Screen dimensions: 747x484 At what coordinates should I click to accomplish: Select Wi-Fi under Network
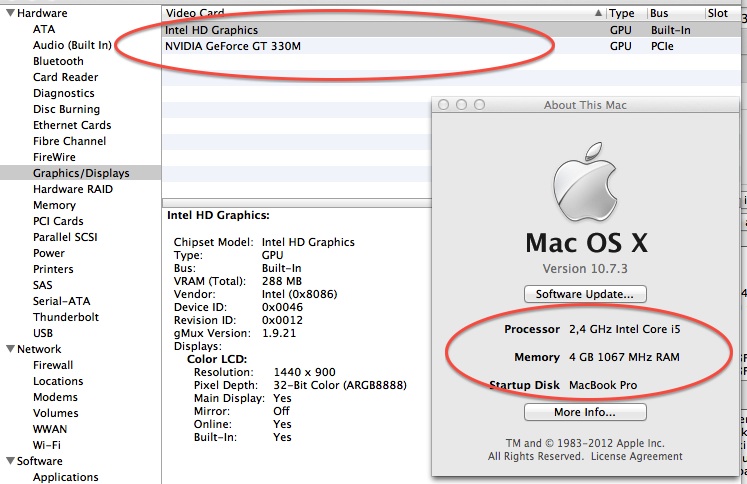(x=47, y=445)
